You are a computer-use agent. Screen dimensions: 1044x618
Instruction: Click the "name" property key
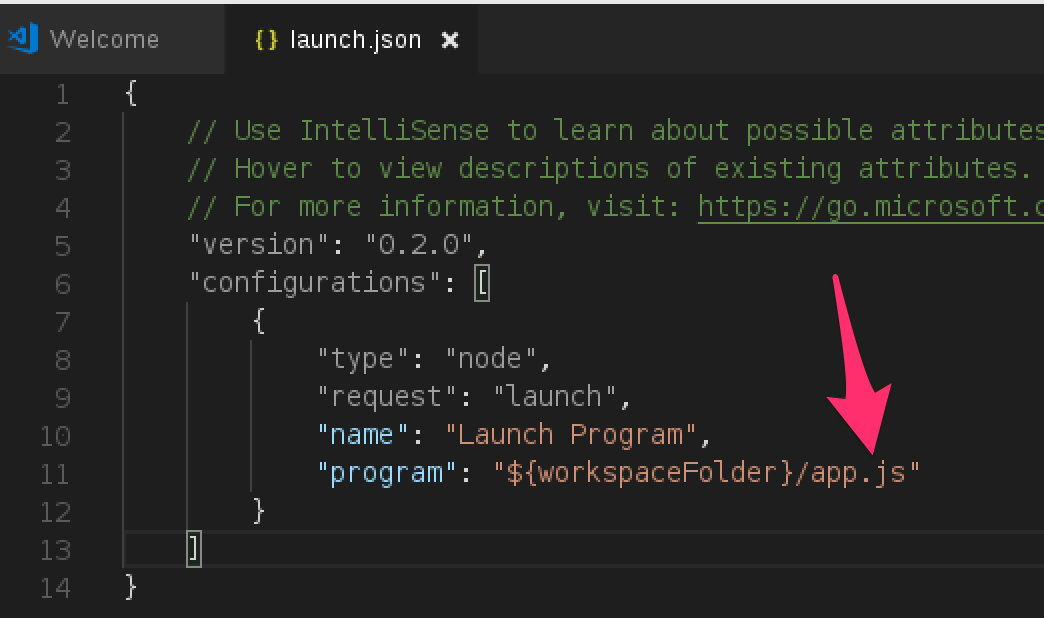pos(364,435)
